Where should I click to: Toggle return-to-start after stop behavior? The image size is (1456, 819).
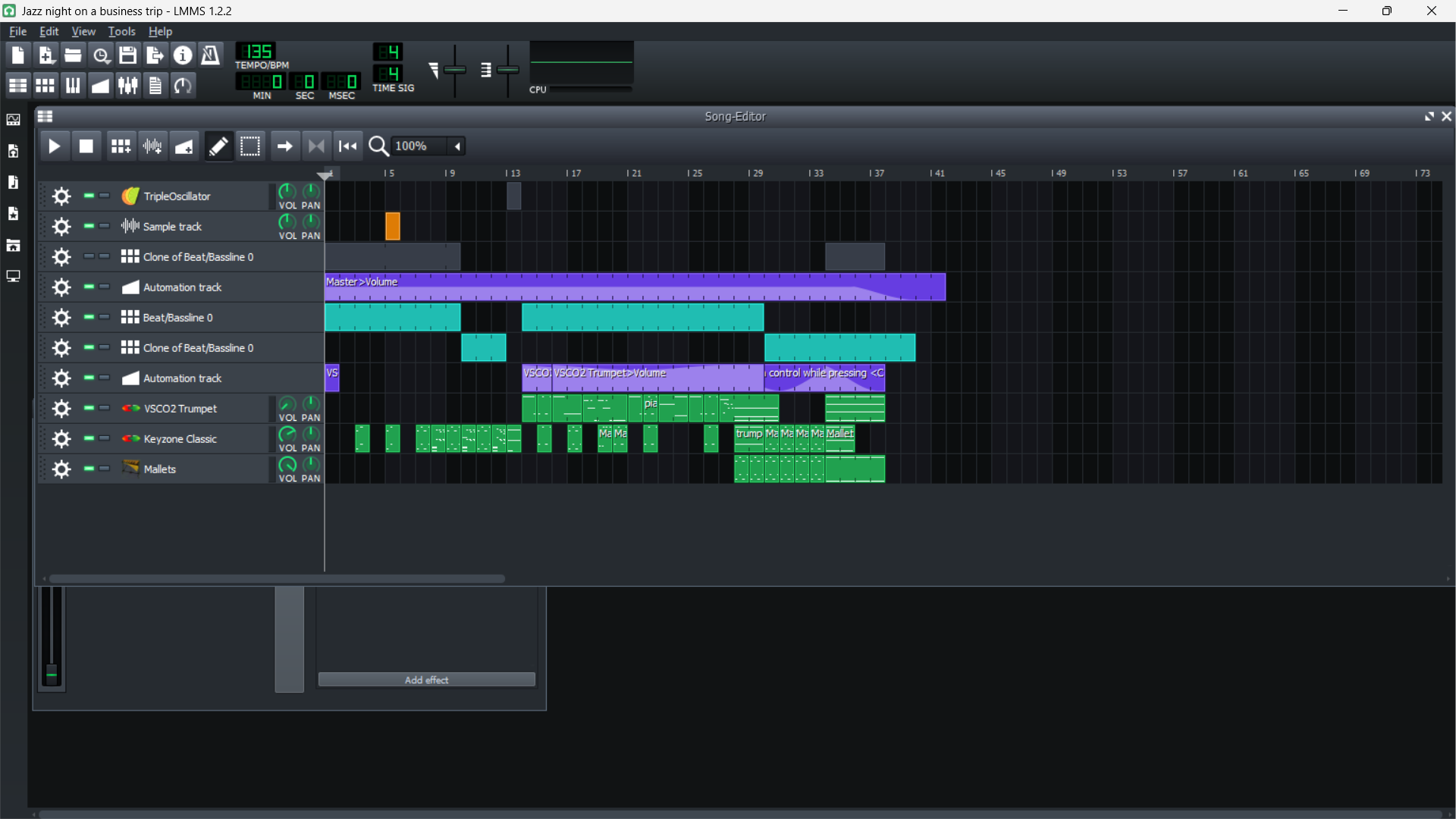click(x=348, y=146)
